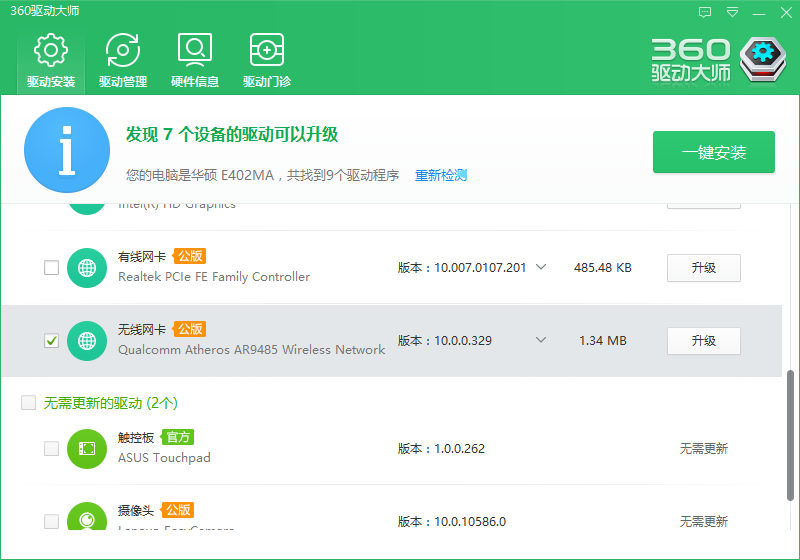Go to 驱动门诊 tab
Screen dimensions: 800x560
point(267,61)
